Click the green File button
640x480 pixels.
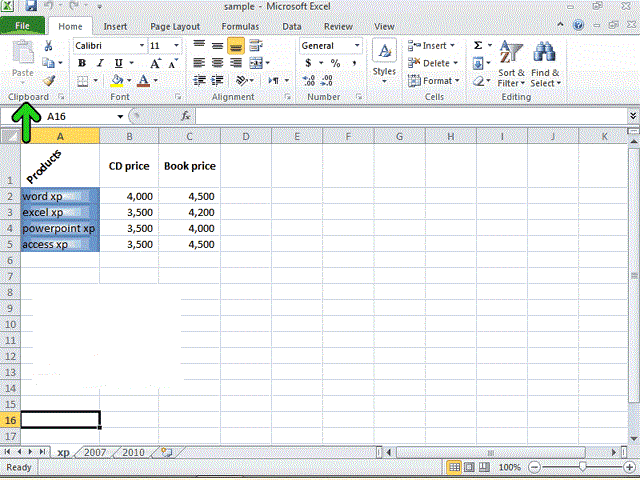(x=22, y=26)
